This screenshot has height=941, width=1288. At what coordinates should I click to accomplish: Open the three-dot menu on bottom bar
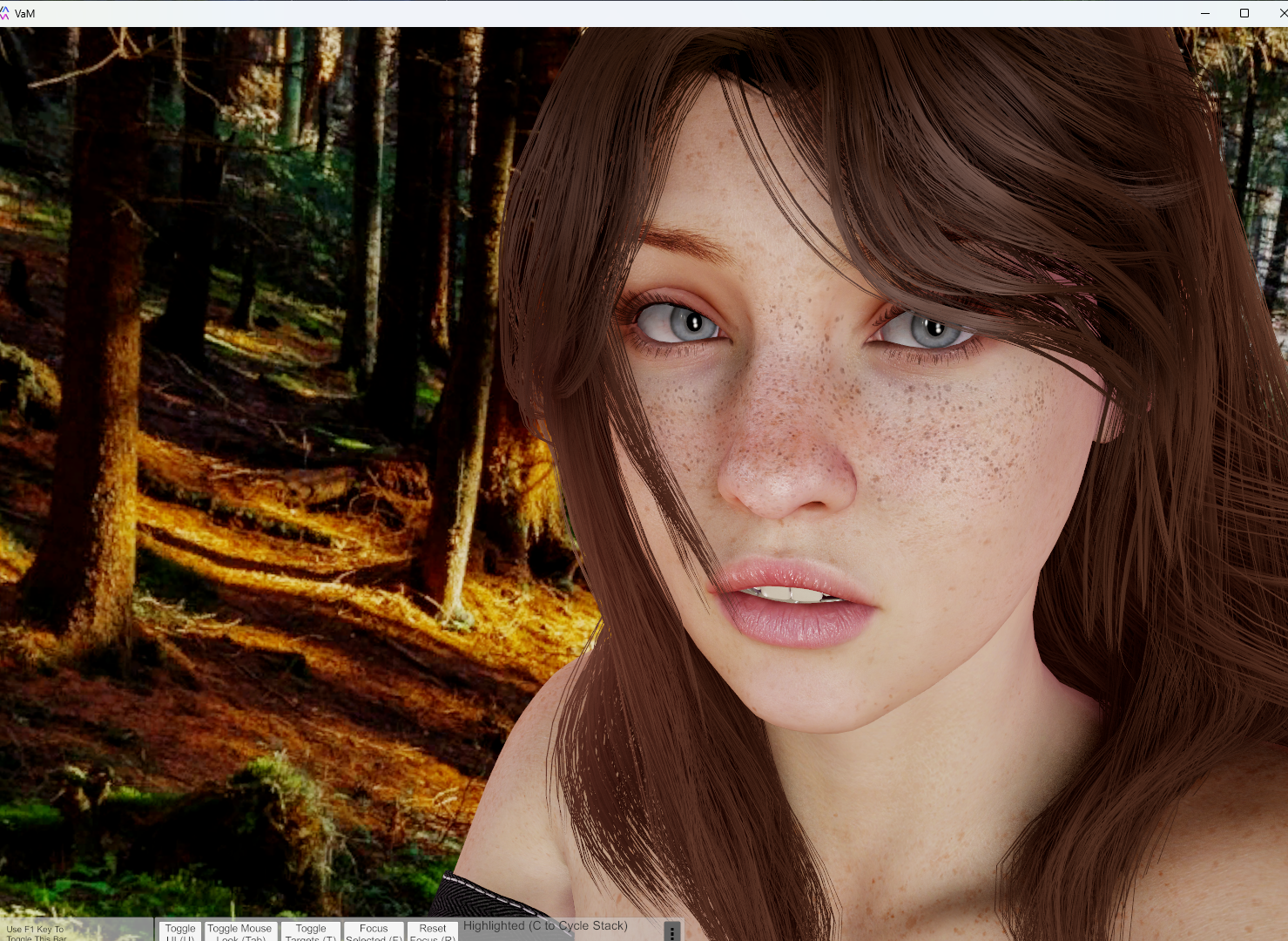pyautogui.click(x=671, y=932)
